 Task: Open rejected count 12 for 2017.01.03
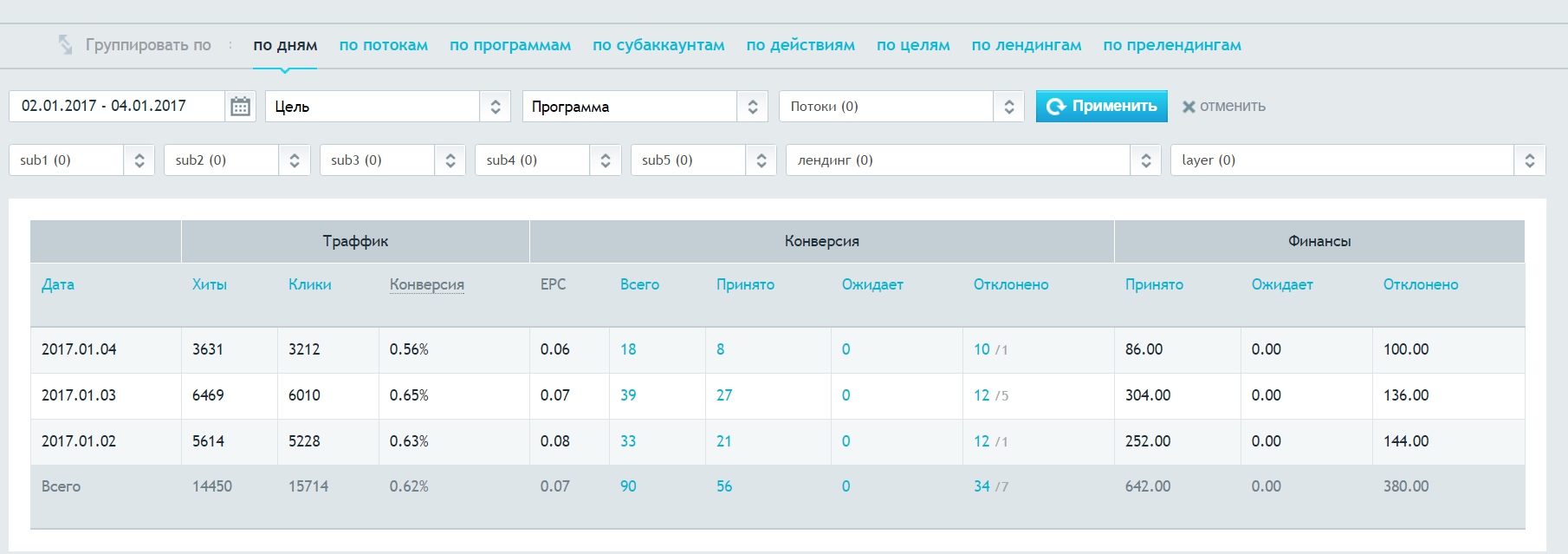click(x=982, y=395)
